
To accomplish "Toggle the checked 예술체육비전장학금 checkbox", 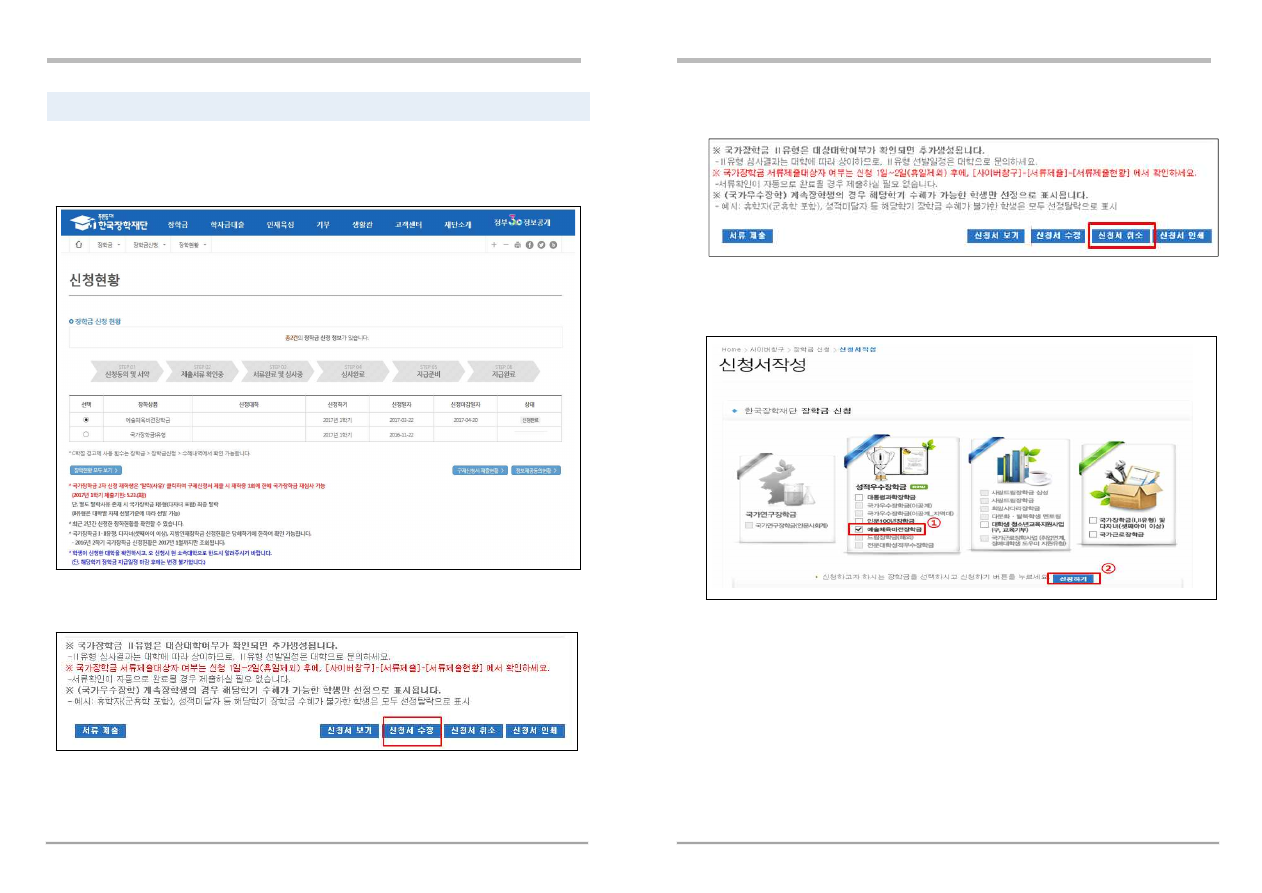I will pos(857,528).
